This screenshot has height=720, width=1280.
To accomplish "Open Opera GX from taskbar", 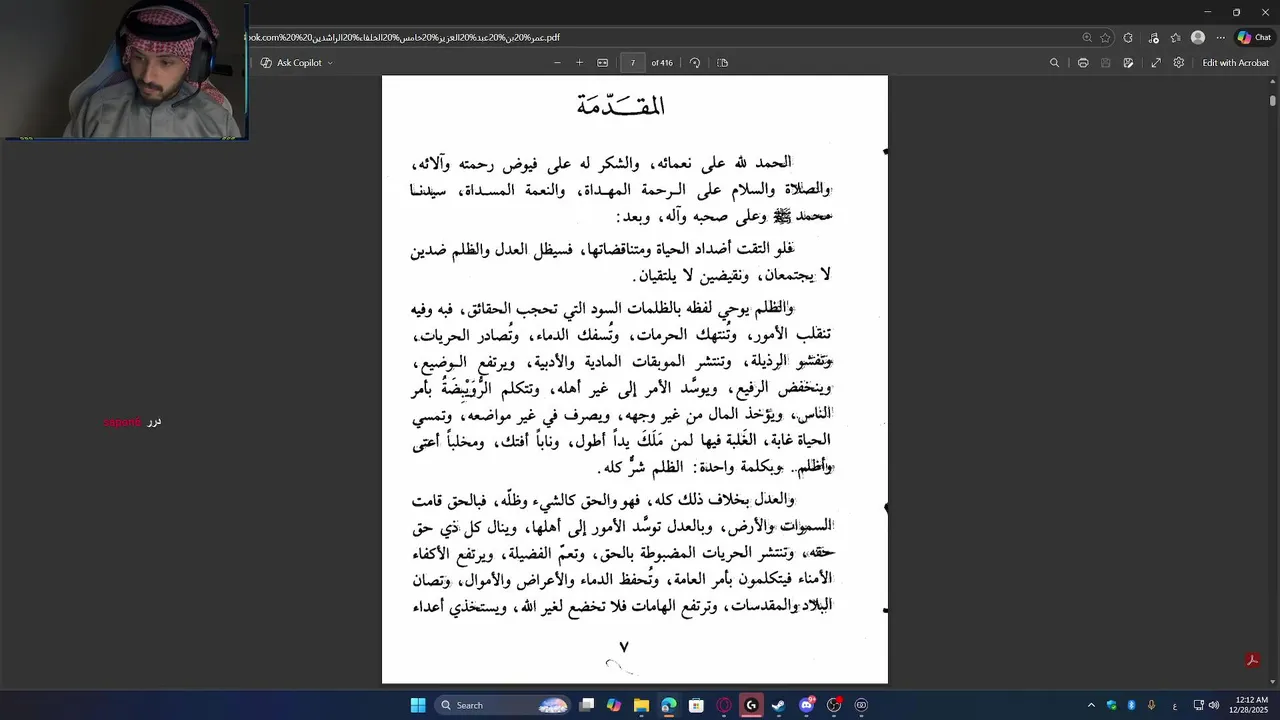I will tap(724, 705).
